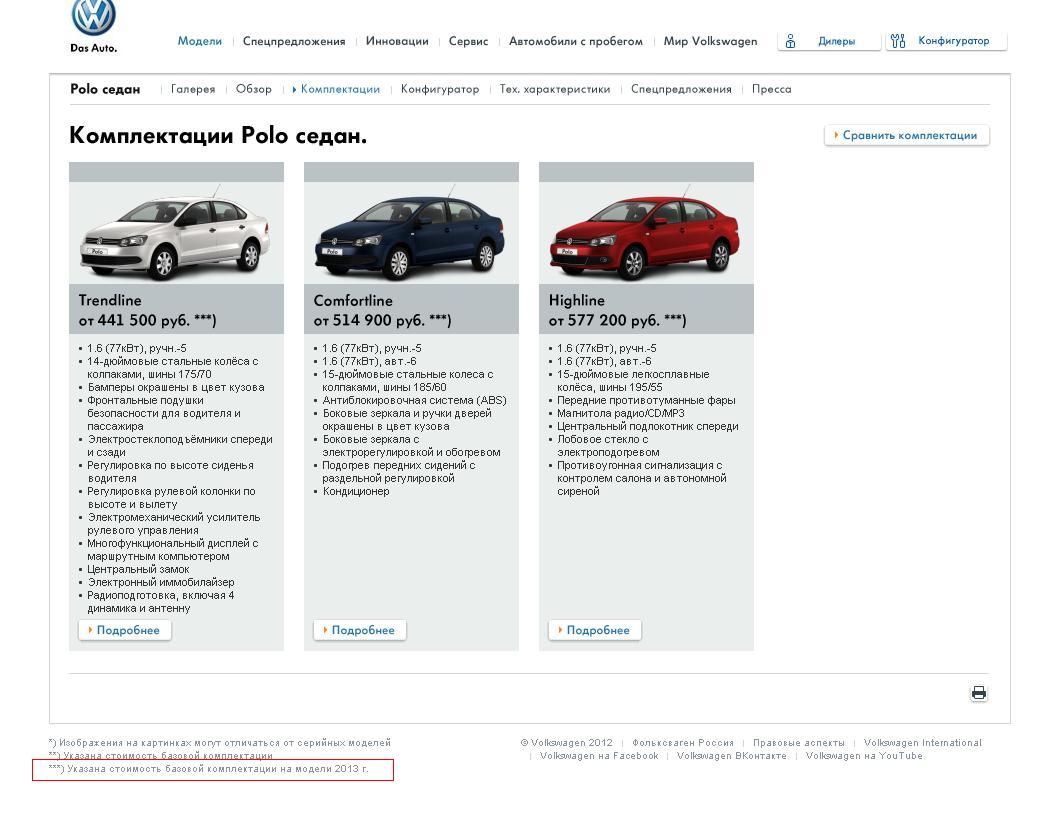Click Подробнее under Highline
This screenshot has height=839, width=1040.
click(x=594, y=630)
